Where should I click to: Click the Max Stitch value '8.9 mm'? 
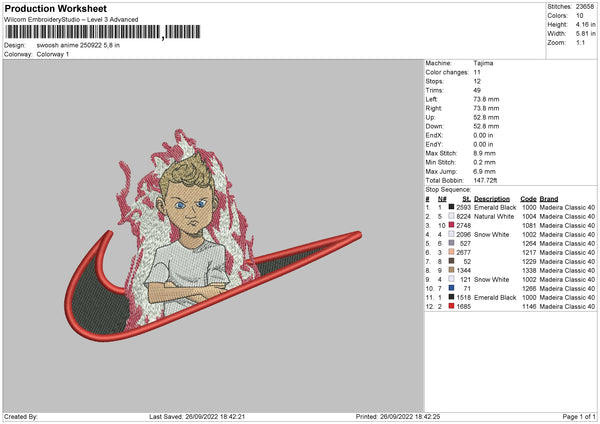[484, 153]
